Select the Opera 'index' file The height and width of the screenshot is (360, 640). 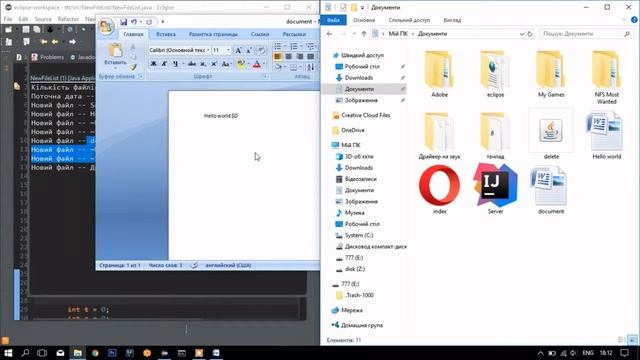pos(439,189)
